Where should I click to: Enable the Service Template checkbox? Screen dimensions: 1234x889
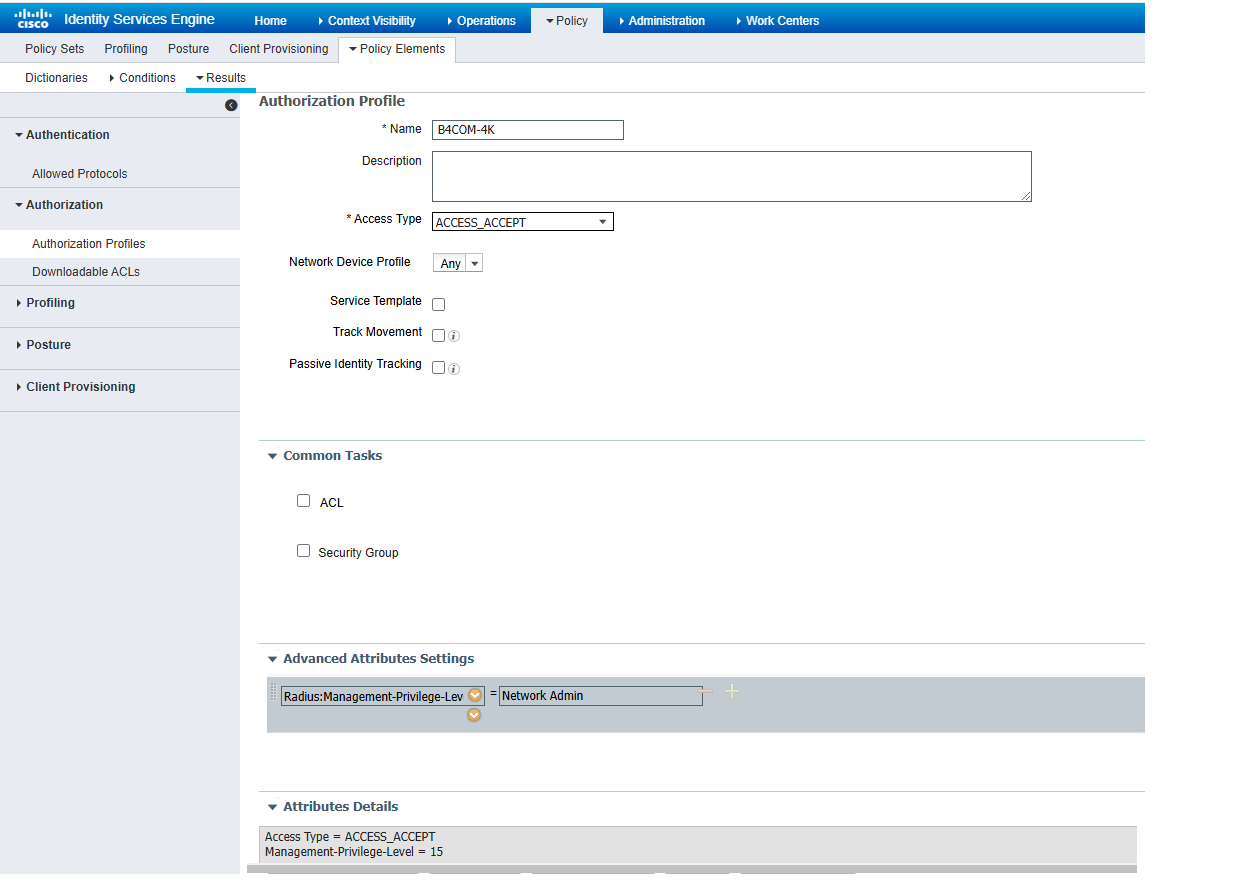[438, 304]
